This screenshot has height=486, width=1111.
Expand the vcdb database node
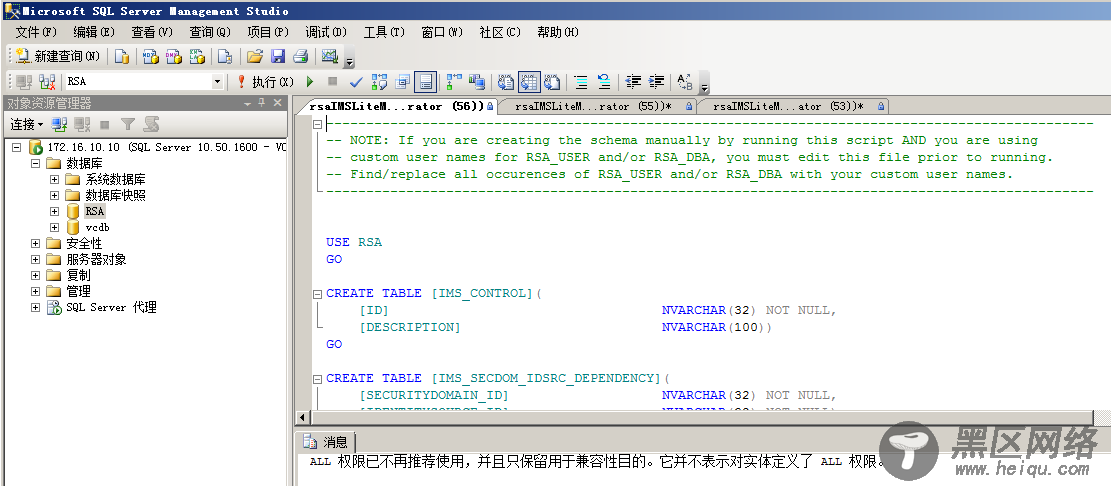tap(55, 227)
